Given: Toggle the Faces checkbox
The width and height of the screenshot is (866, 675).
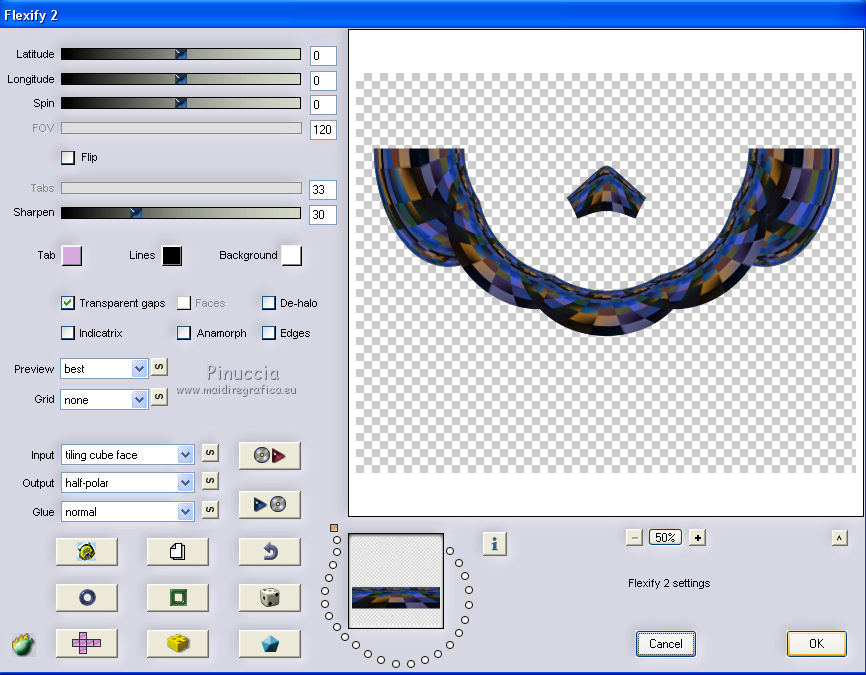Looking at the screenshot, I should [x=184, y=303].
